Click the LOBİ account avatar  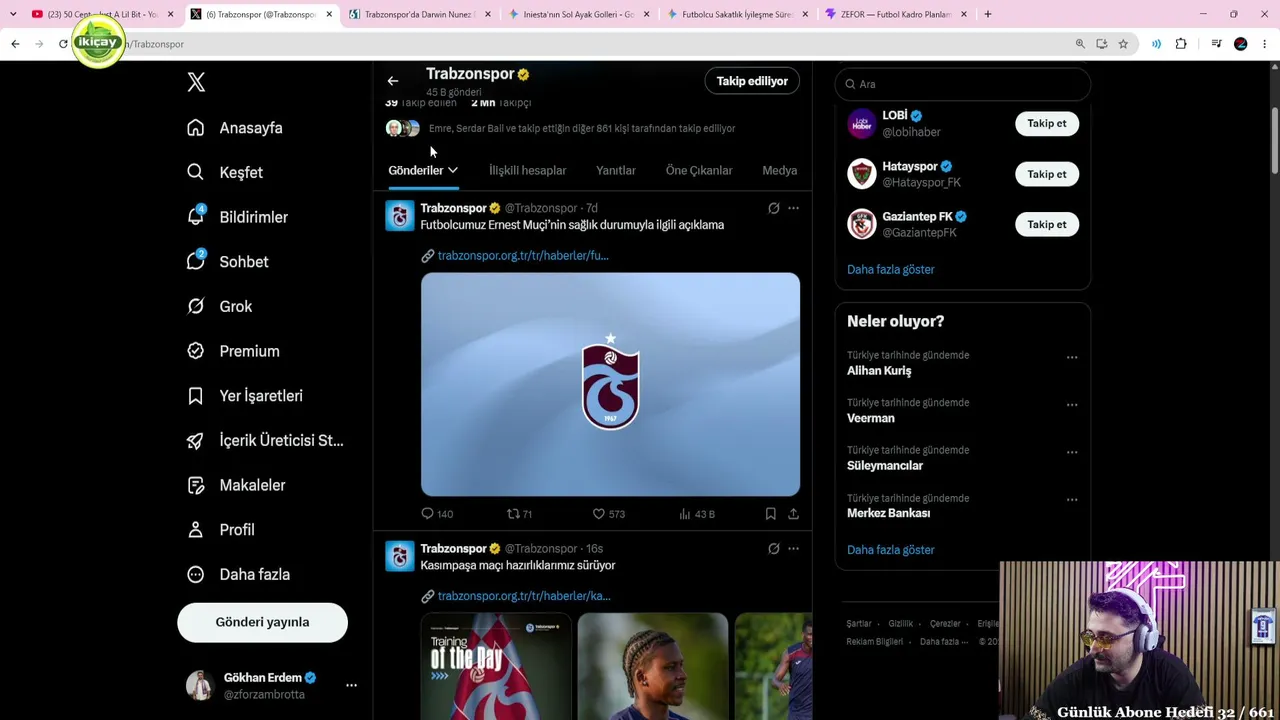(x=862, y=123)
